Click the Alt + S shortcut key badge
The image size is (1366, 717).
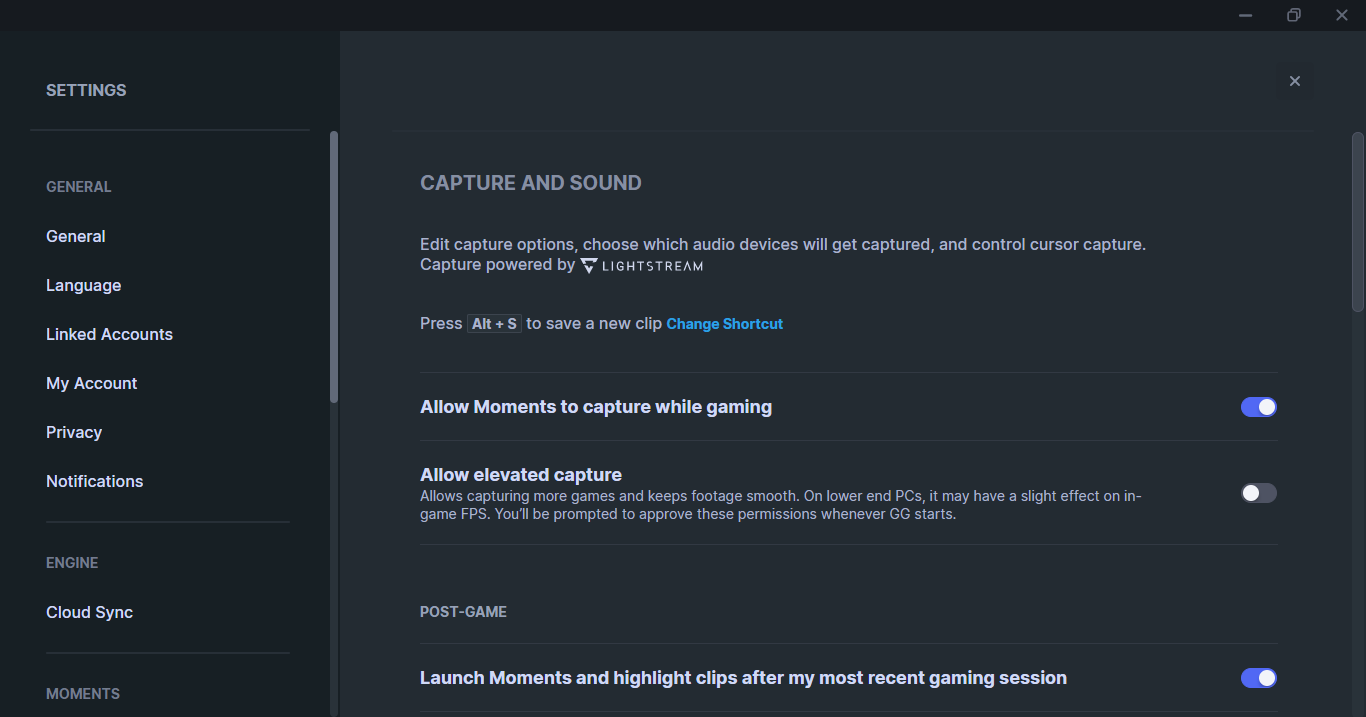(494, 324)
